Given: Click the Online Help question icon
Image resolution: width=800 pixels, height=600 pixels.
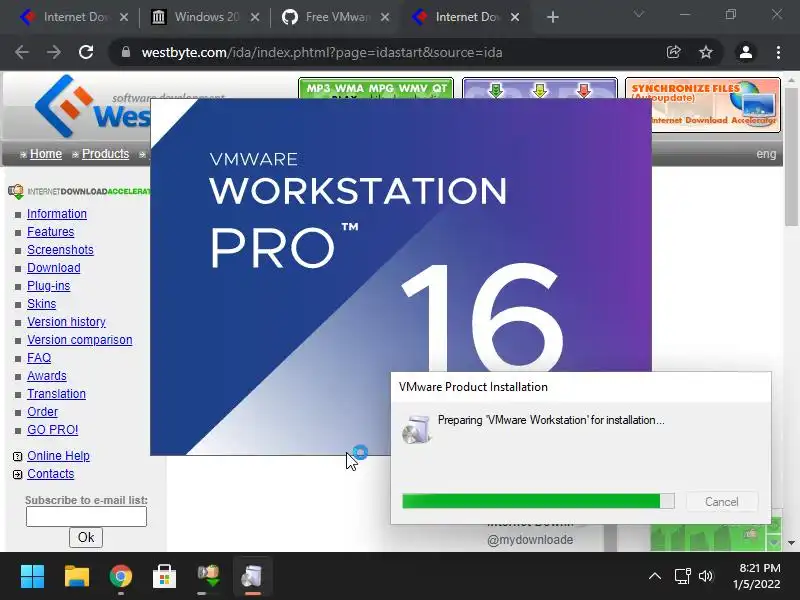Looking at the screenshot, I should click(17, 457).
